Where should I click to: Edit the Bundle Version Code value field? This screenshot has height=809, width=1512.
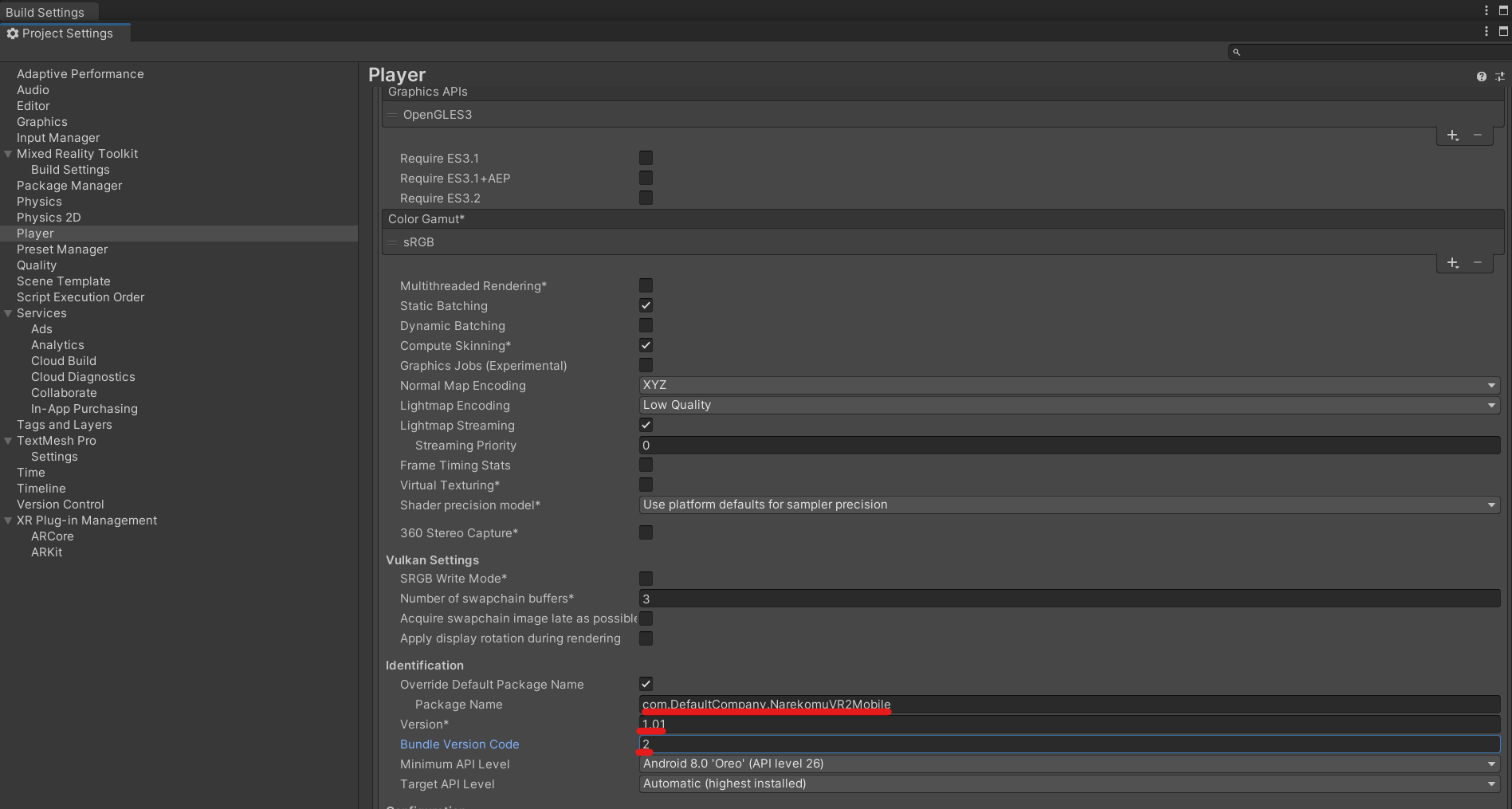[1070, 744]
